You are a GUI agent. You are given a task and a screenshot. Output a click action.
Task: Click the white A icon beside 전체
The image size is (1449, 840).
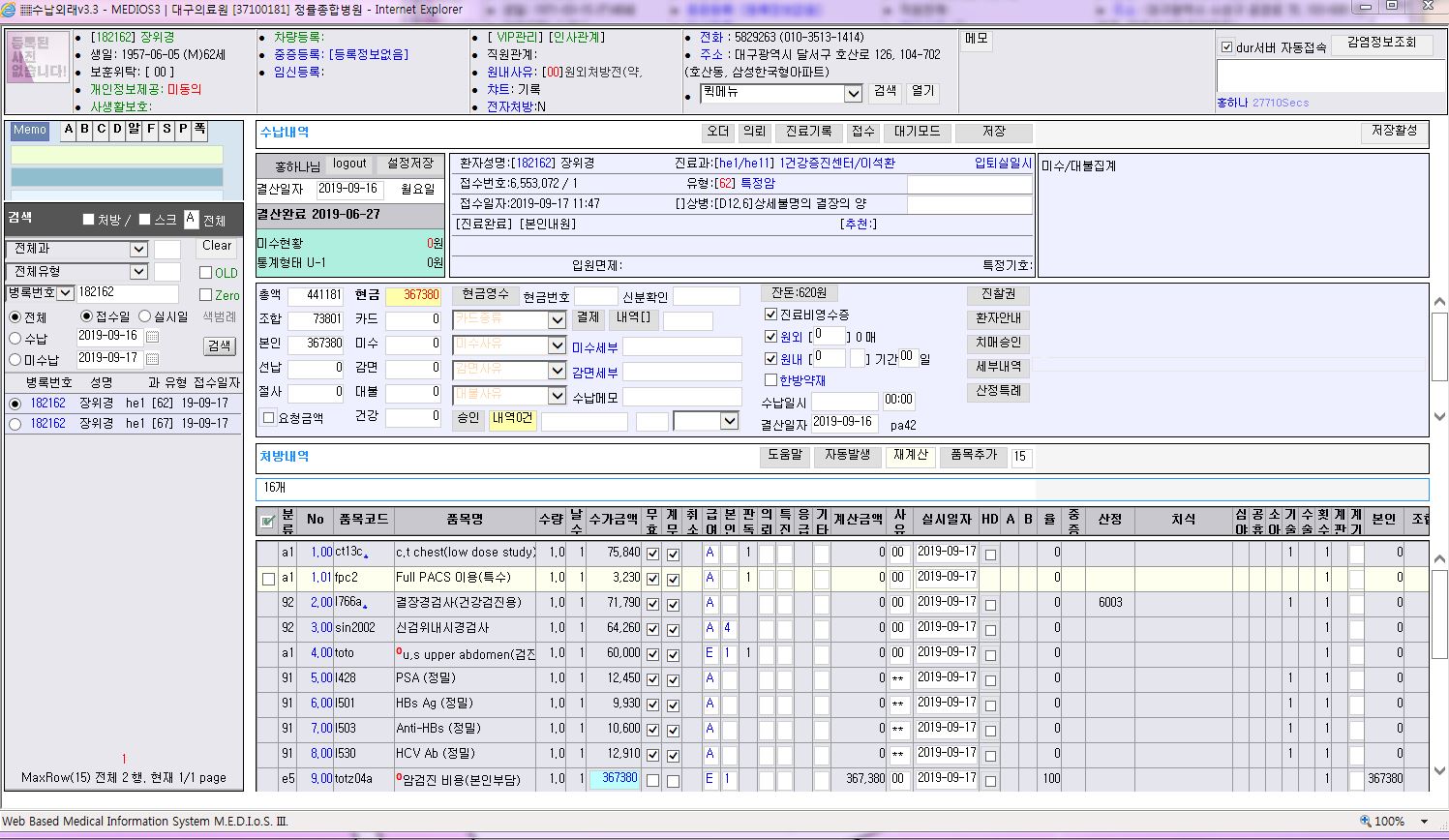[191, 220]
